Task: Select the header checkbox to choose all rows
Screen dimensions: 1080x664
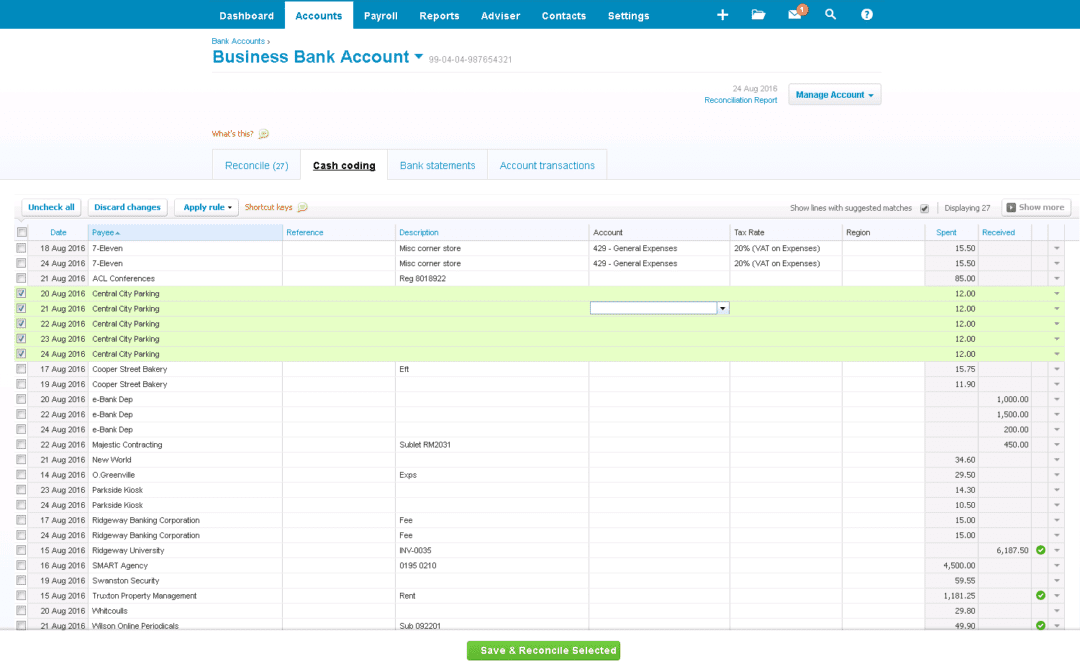Action: coord(21,231)
